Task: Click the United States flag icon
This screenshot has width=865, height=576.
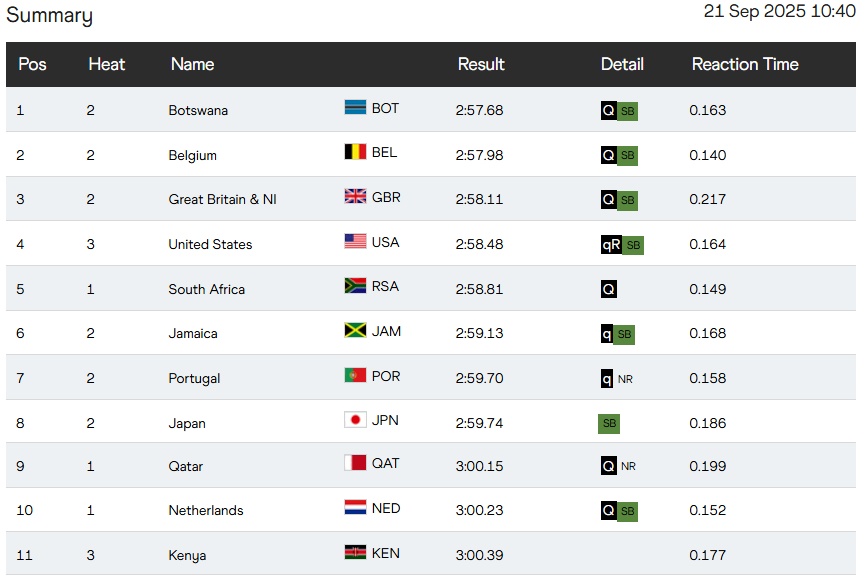Action: (355, 242)
